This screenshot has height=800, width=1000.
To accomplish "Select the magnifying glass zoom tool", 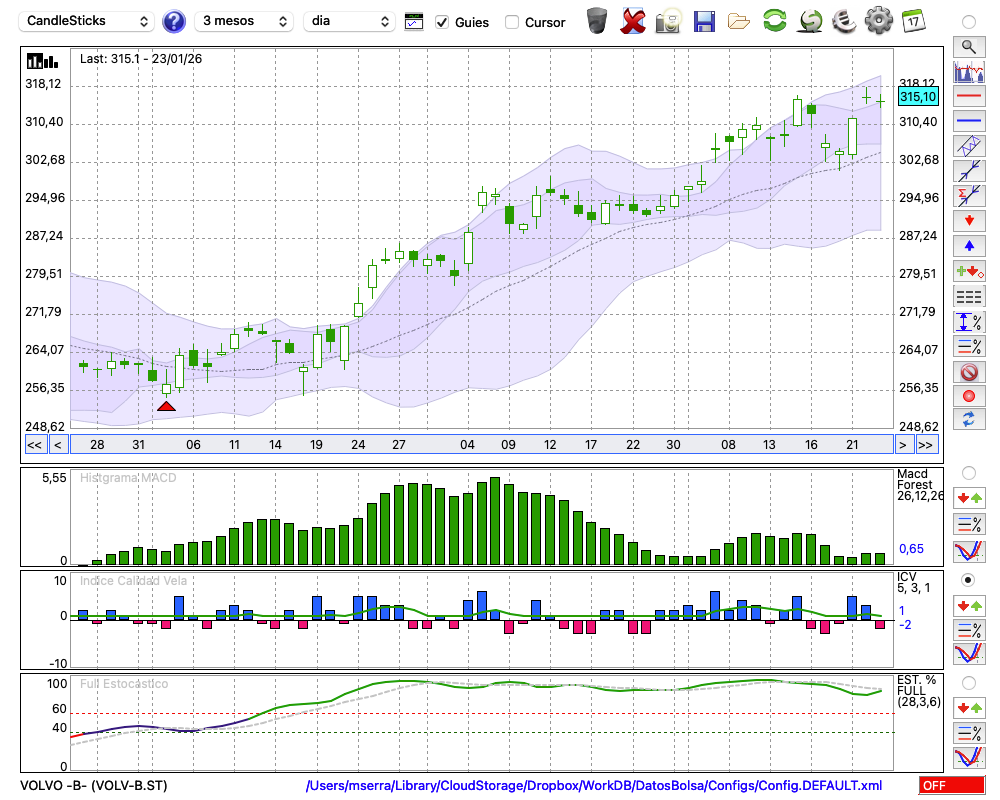I will click(x=968, y=46).
